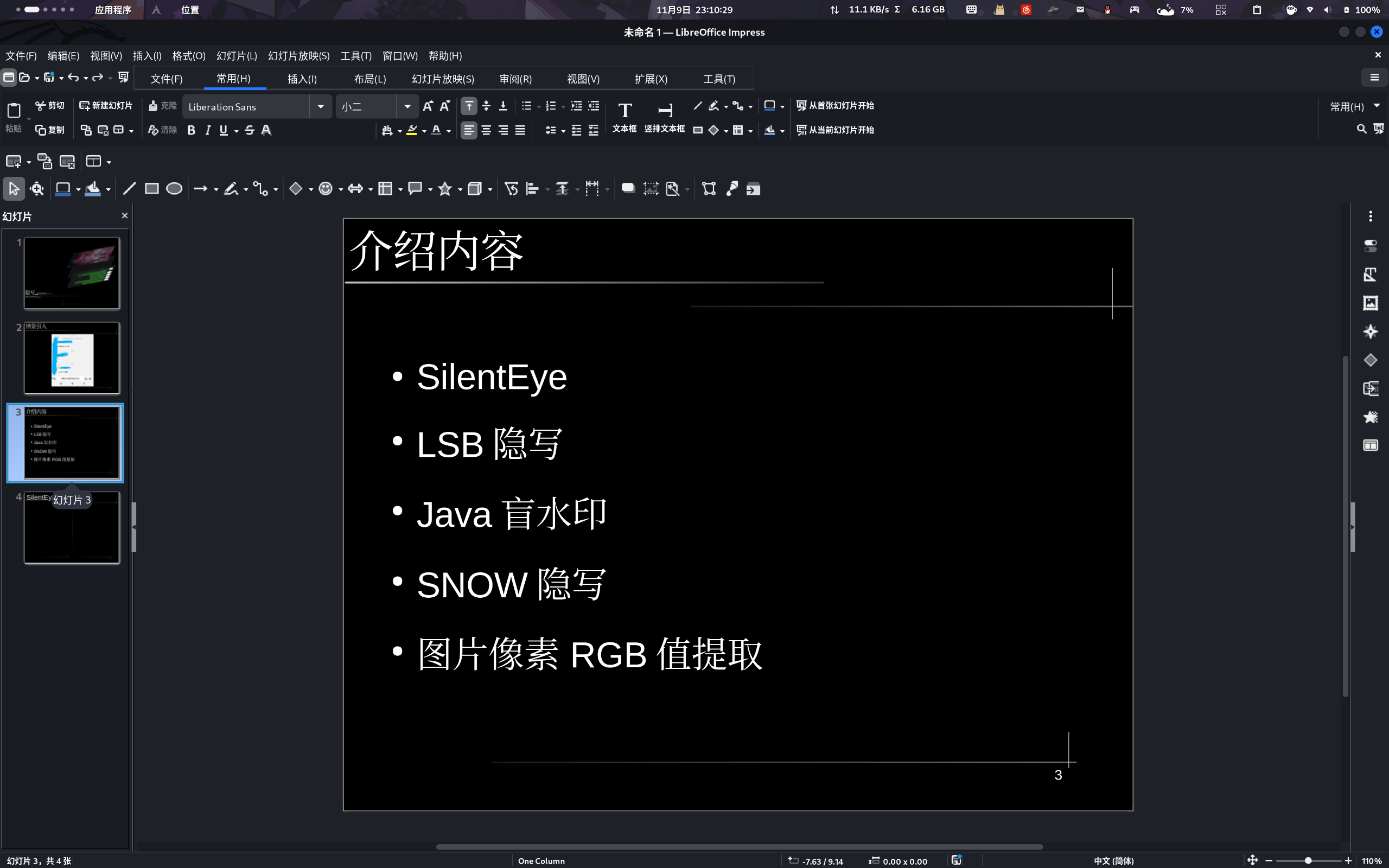Toggle Point Edit Mode icon

709,188
